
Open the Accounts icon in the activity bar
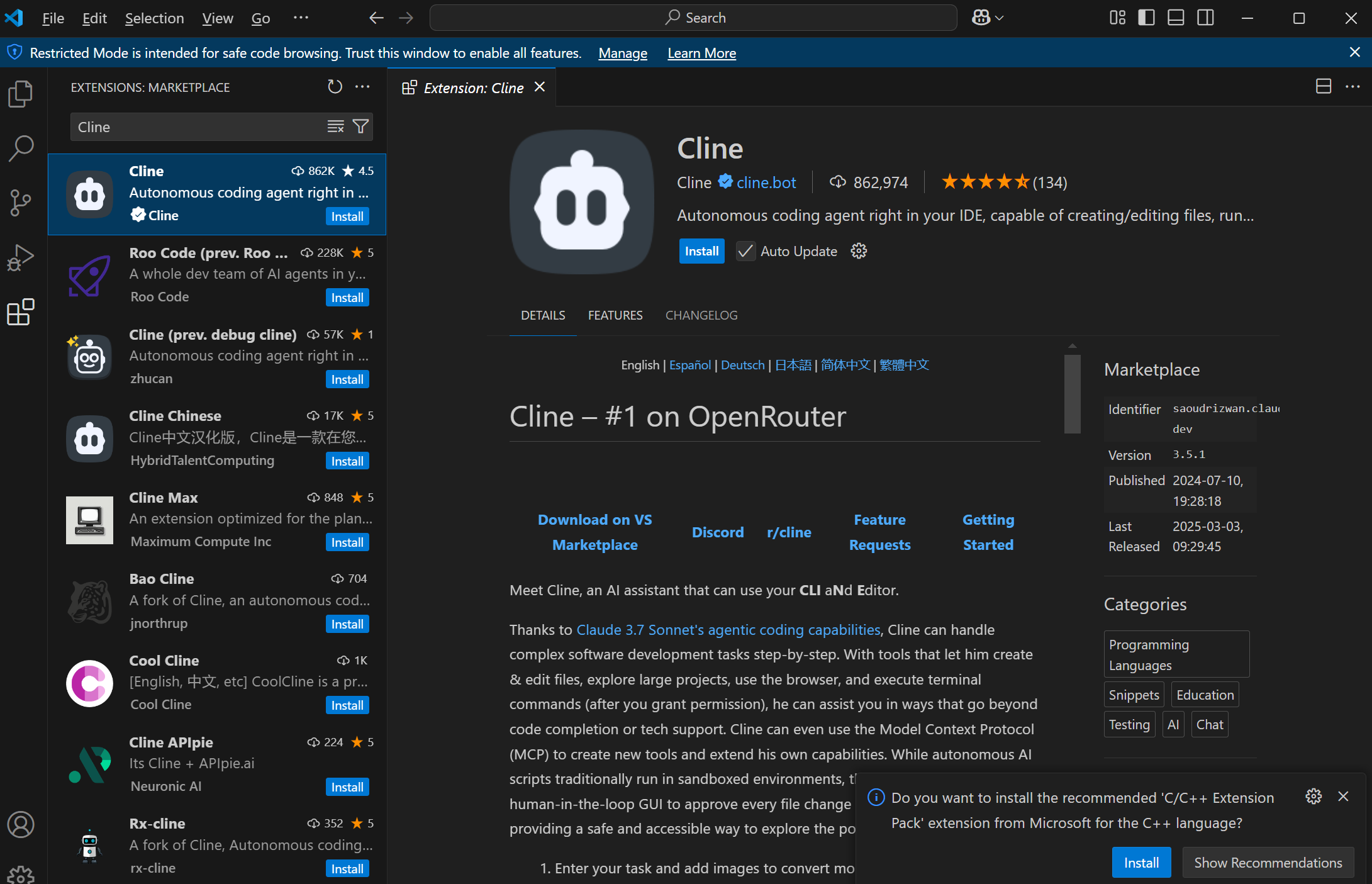[x=21, y=824]
